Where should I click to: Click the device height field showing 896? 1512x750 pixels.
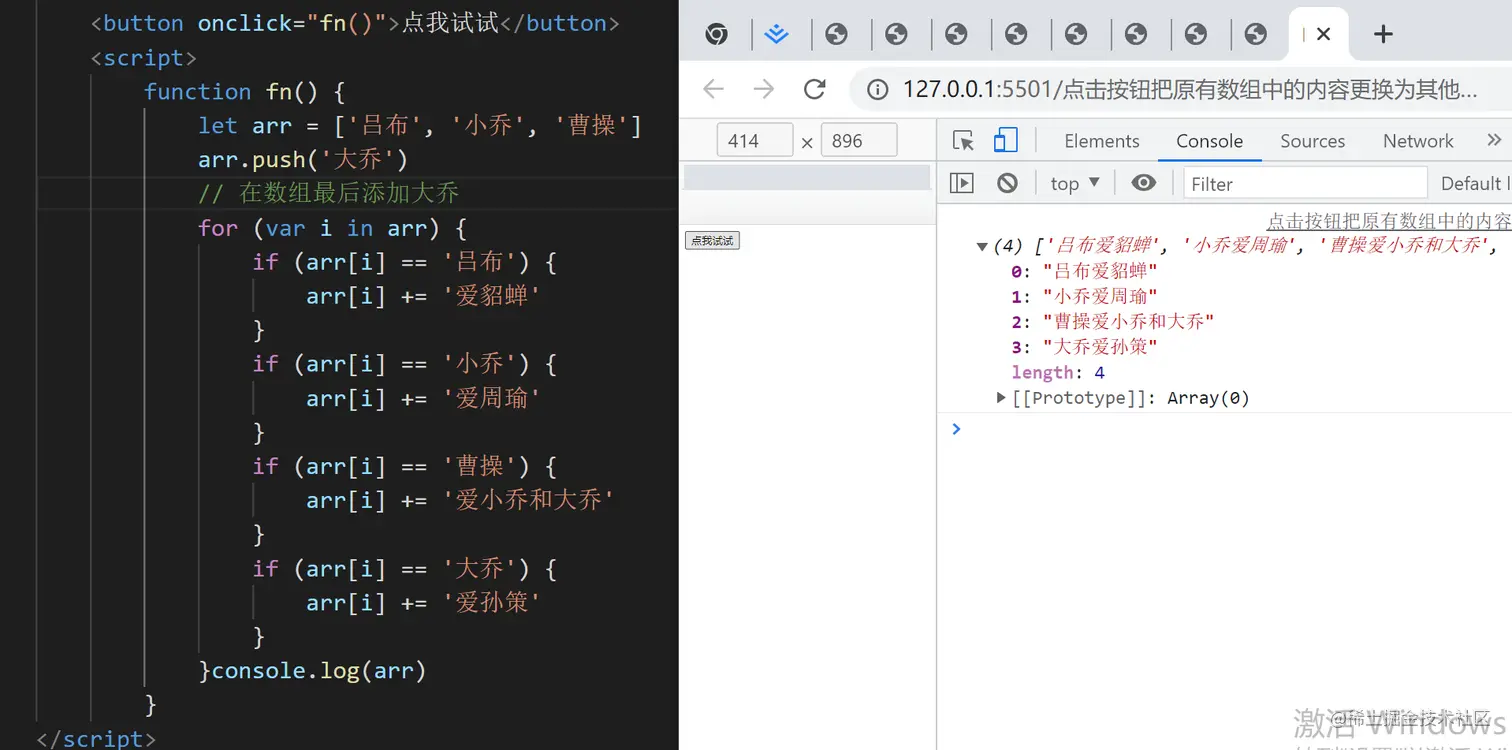[x=859, y=141]
